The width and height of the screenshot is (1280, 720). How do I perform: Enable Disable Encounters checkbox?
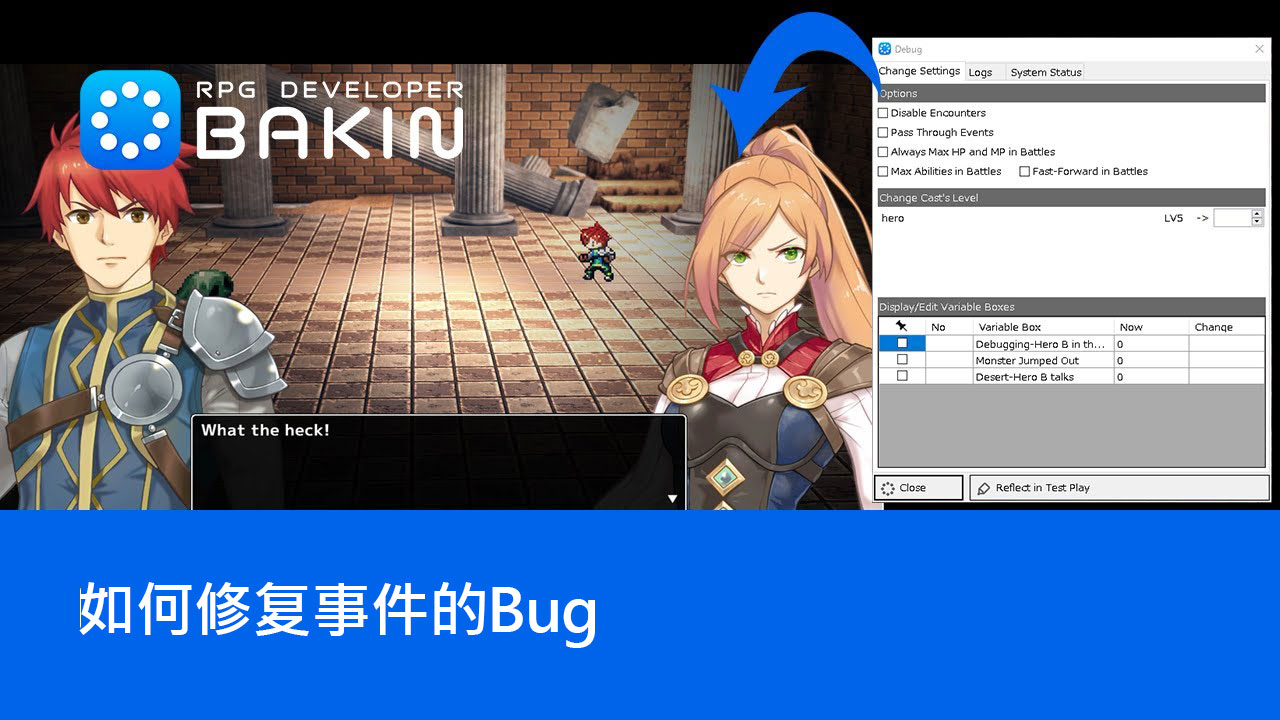(x=883, y=113)
